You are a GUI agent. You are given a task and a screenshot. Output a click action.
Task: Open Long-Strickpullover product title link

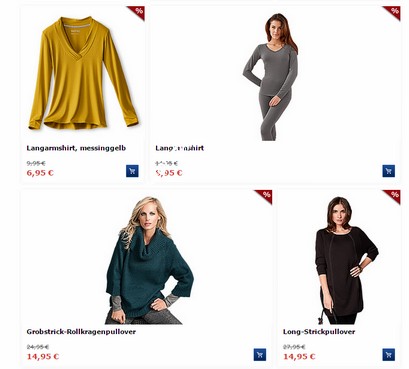(x=319, y=332)
